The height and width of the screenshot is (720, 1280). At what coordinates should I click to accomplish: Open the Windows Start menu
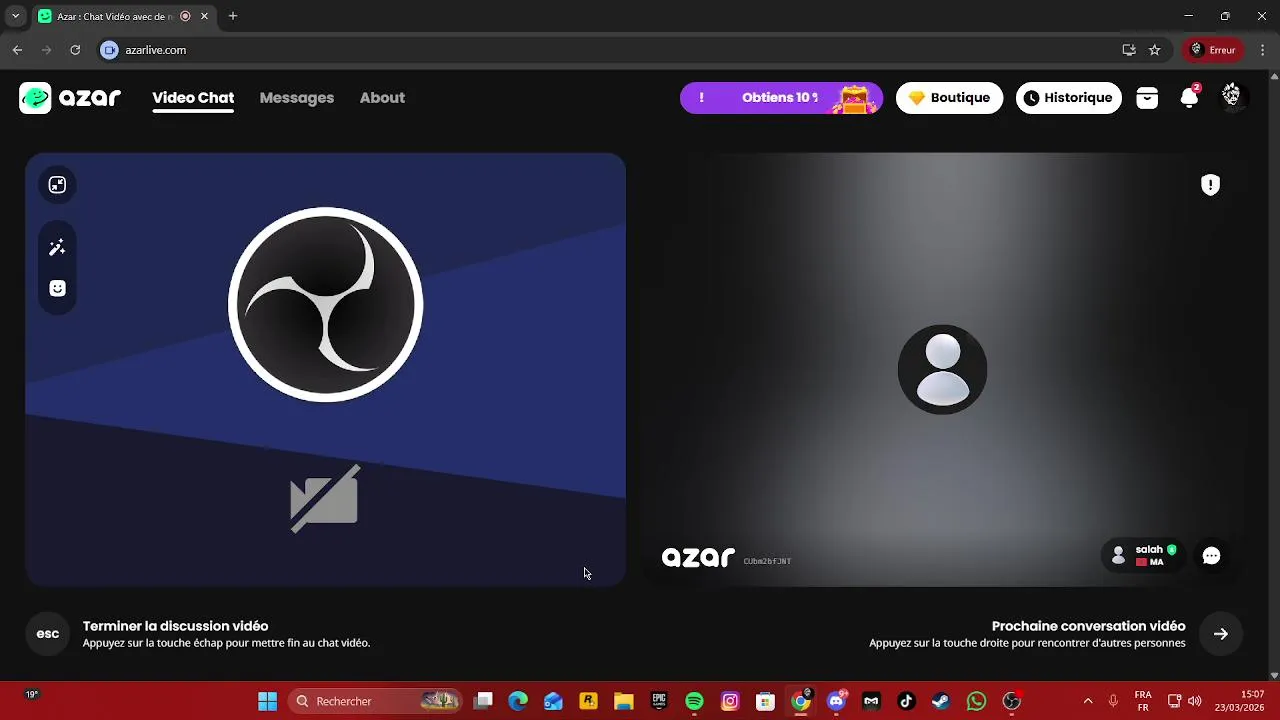pos(267,701)
